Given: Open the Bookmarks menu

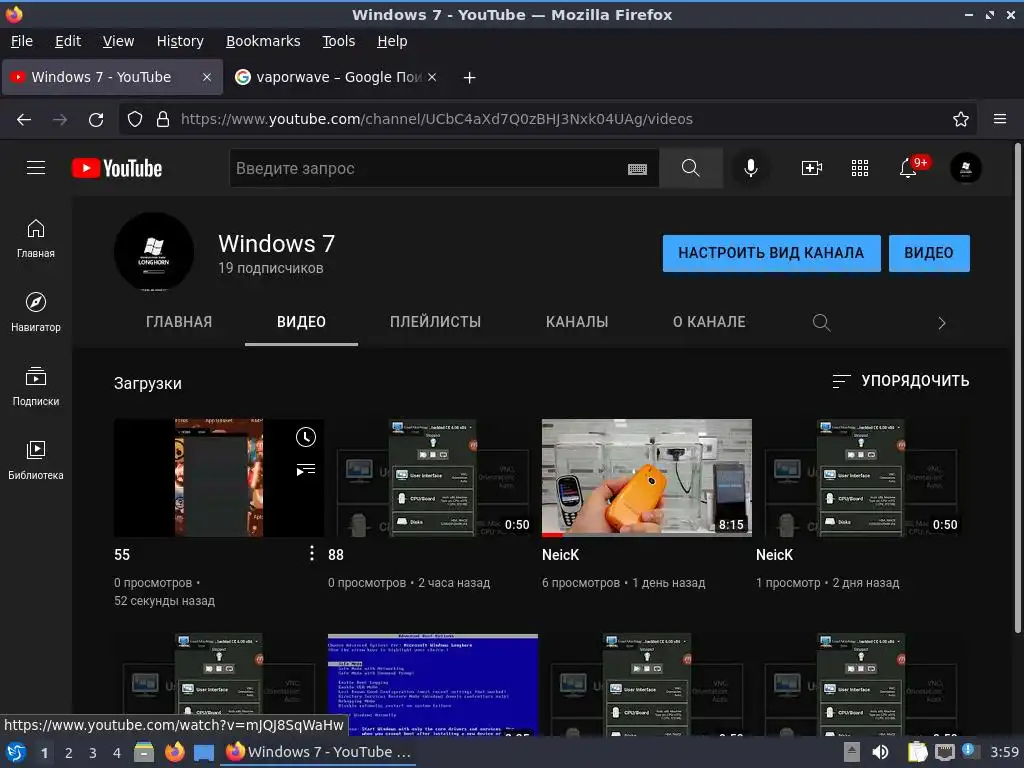Looking at the screenshot, I should click(263, 41).
